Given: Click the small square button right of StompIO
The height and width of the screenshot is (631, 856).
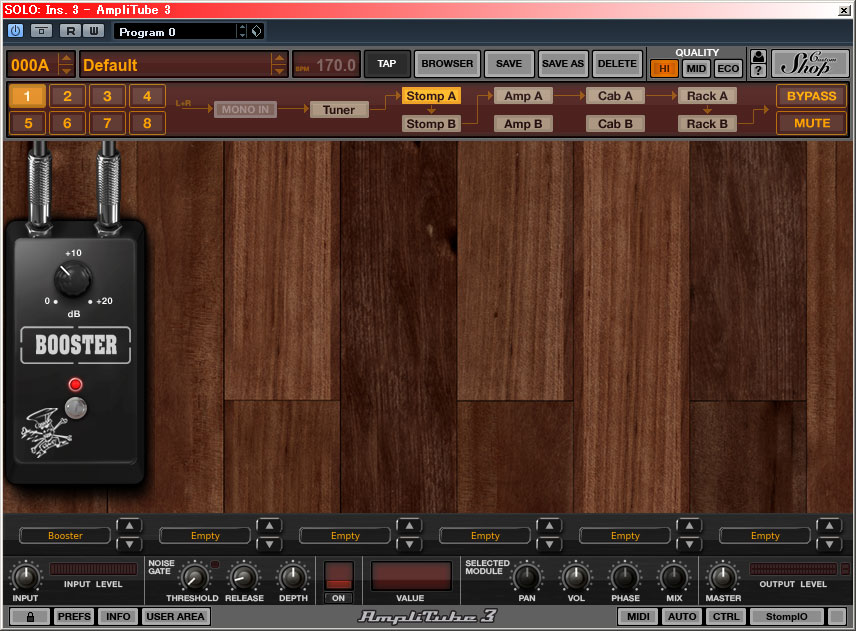Looking at the screenshot, I should tap(836, 617).
